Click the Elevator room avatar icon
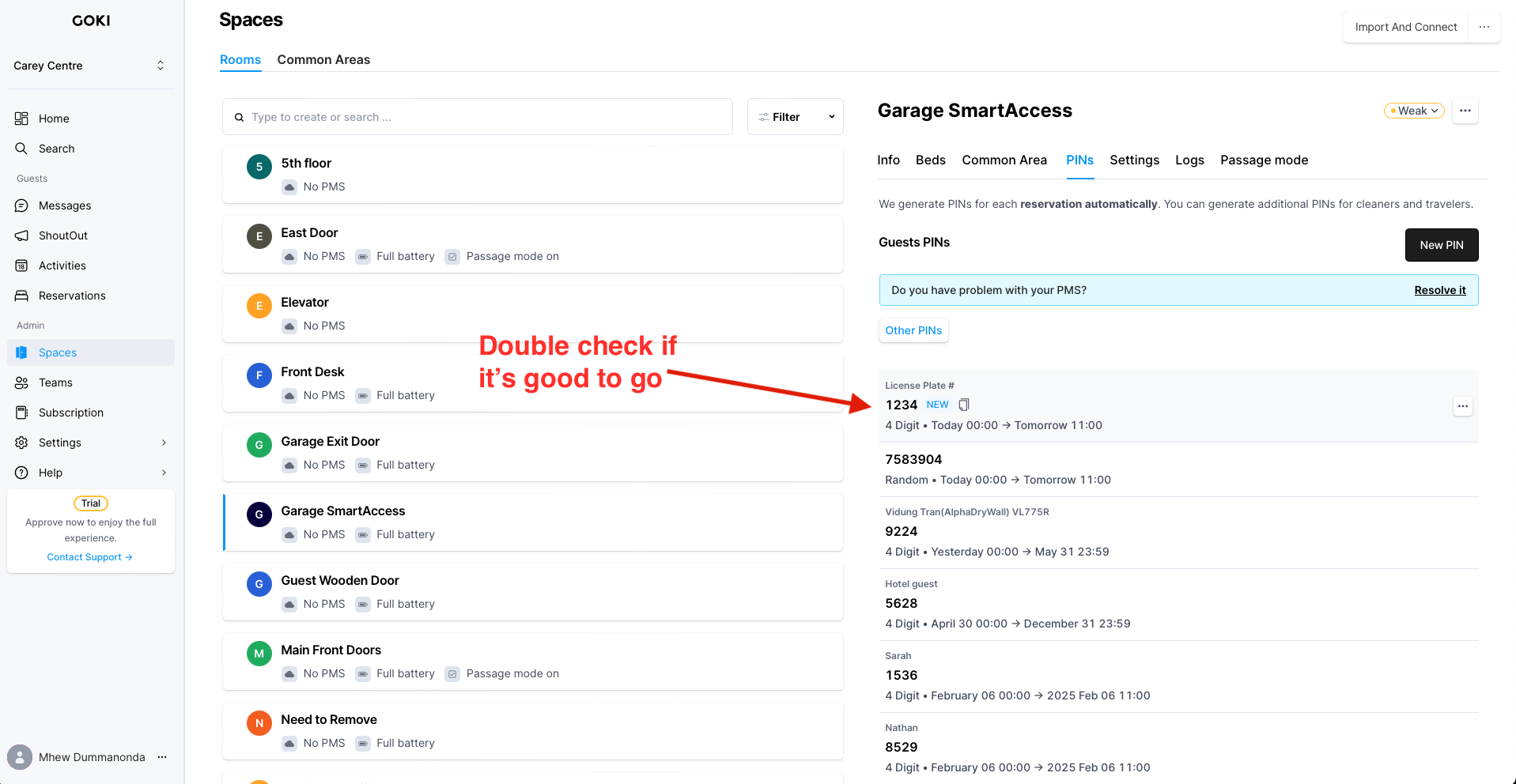 [x=259, y=306]
